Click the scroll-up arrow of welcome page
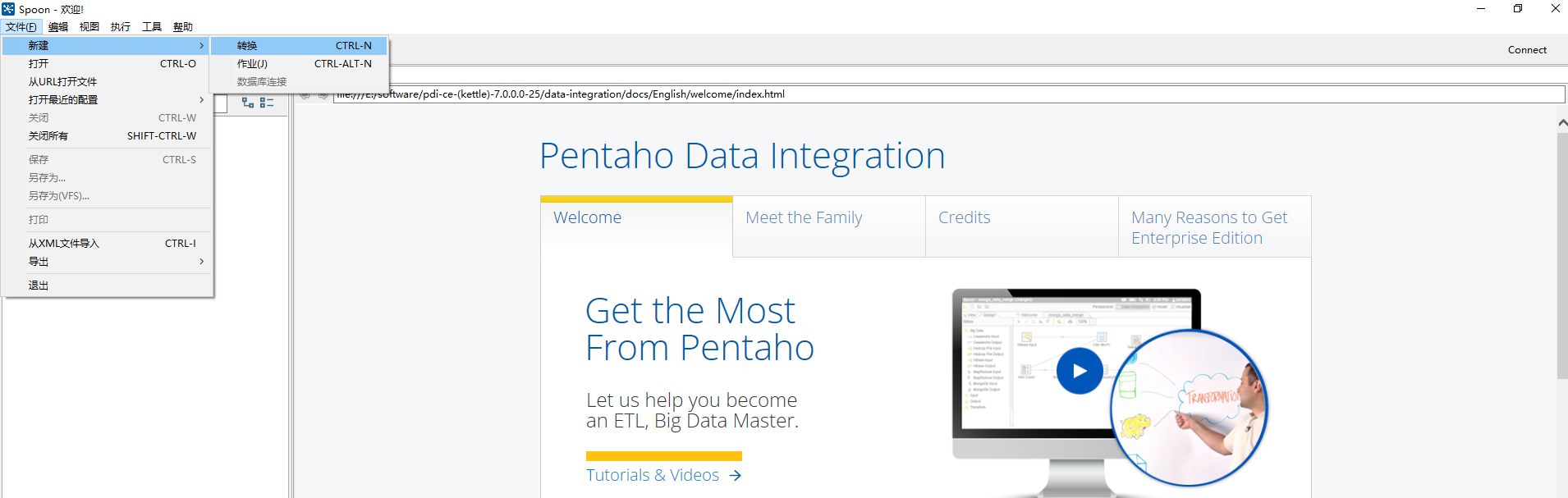The height and width of the screenshot is (498, 1568). click(1562, 122)
